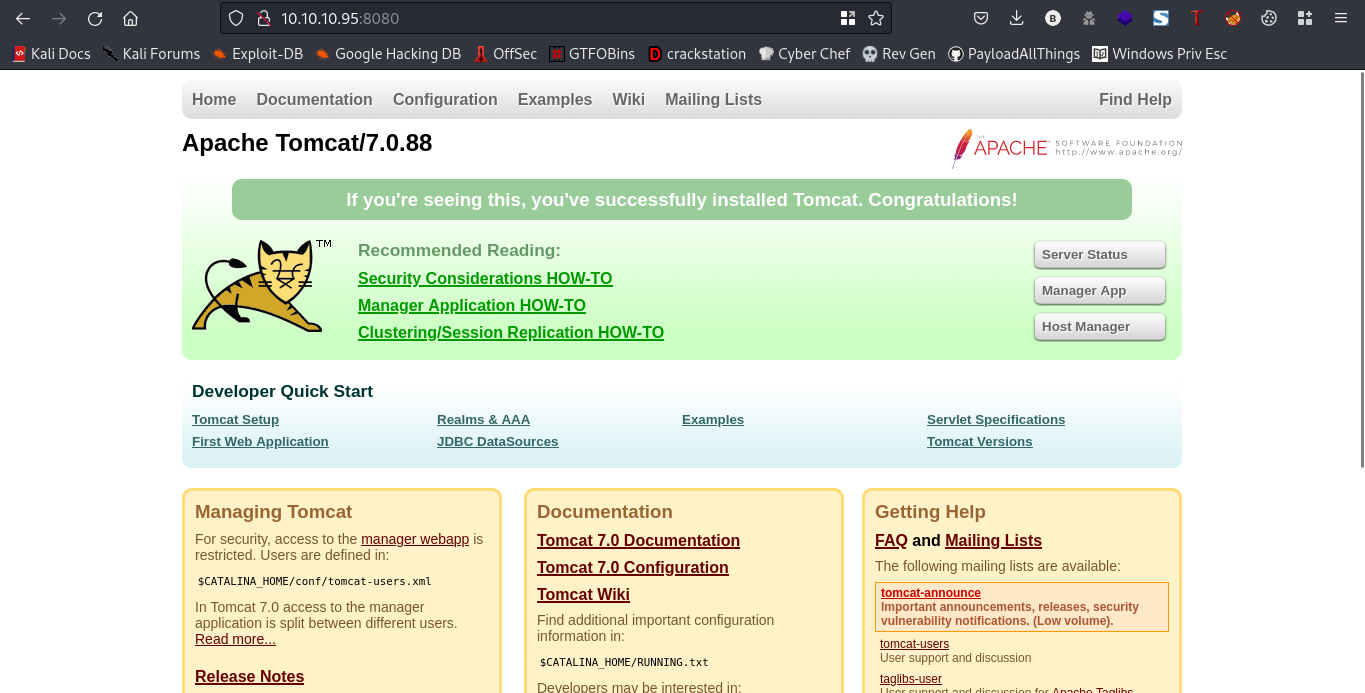Image resolution: width=1365 pixels, height=693 pixels.
Task: Open the Tomcat Versions link
Action: pos(979,442)
